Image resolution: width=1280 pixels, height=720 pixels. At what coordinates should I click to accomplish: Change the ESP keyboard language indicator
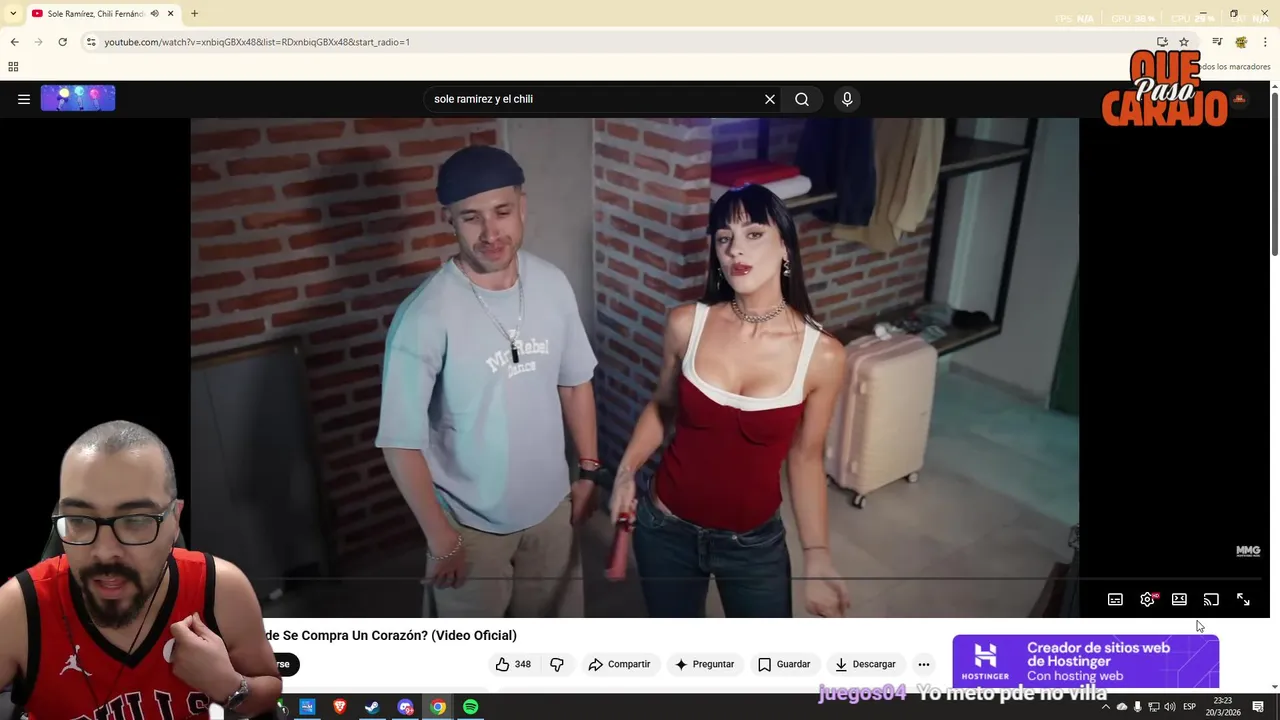coord(1190,707)
